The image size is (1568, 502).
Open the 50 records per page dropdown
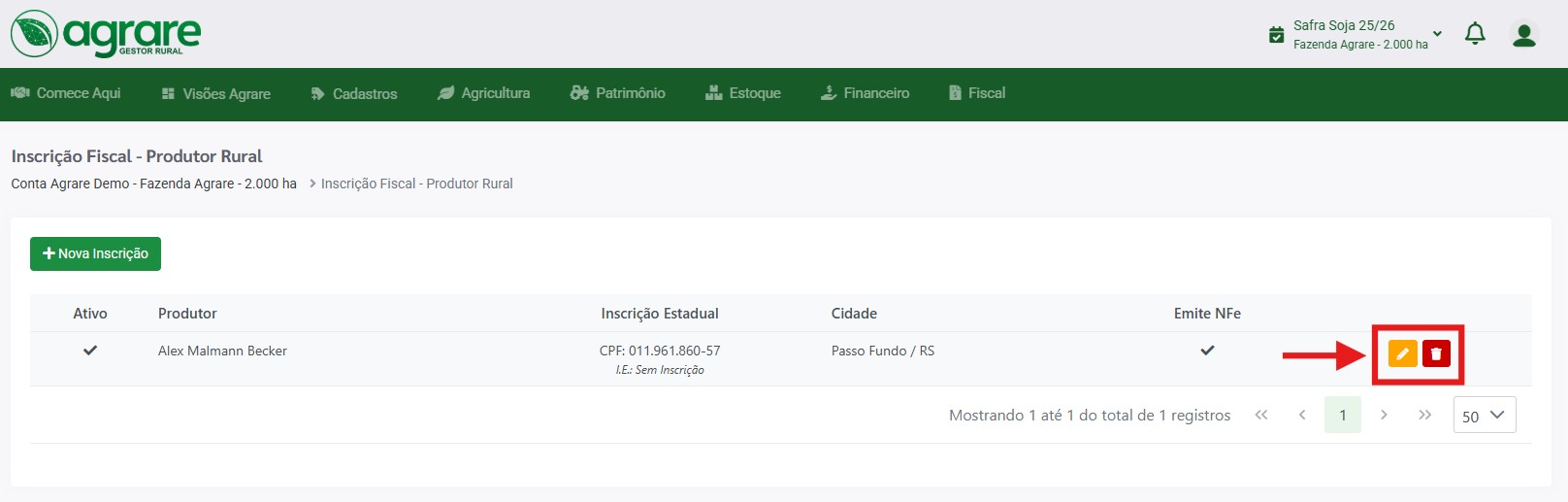1485,416
